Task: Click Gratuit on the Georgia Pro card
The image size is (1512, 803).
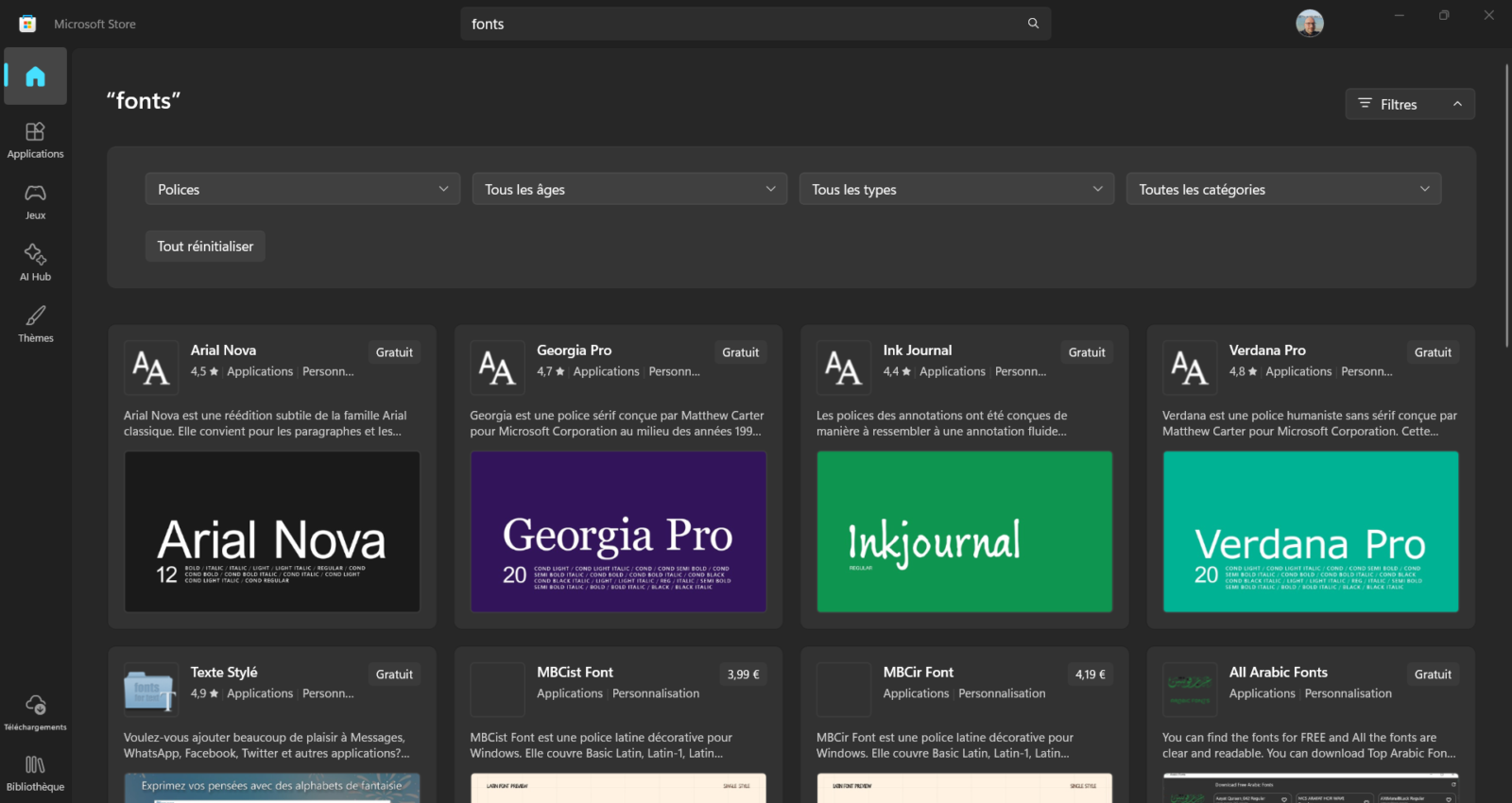Action: [740, 352]
